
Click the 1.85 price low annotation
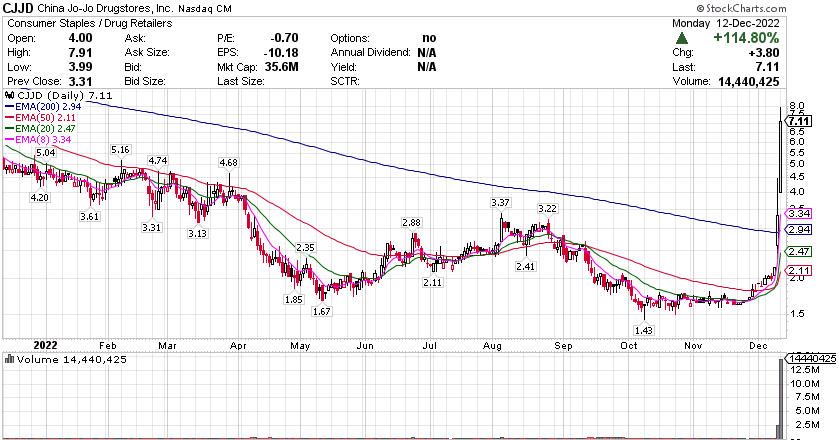[x=294, y=300]
